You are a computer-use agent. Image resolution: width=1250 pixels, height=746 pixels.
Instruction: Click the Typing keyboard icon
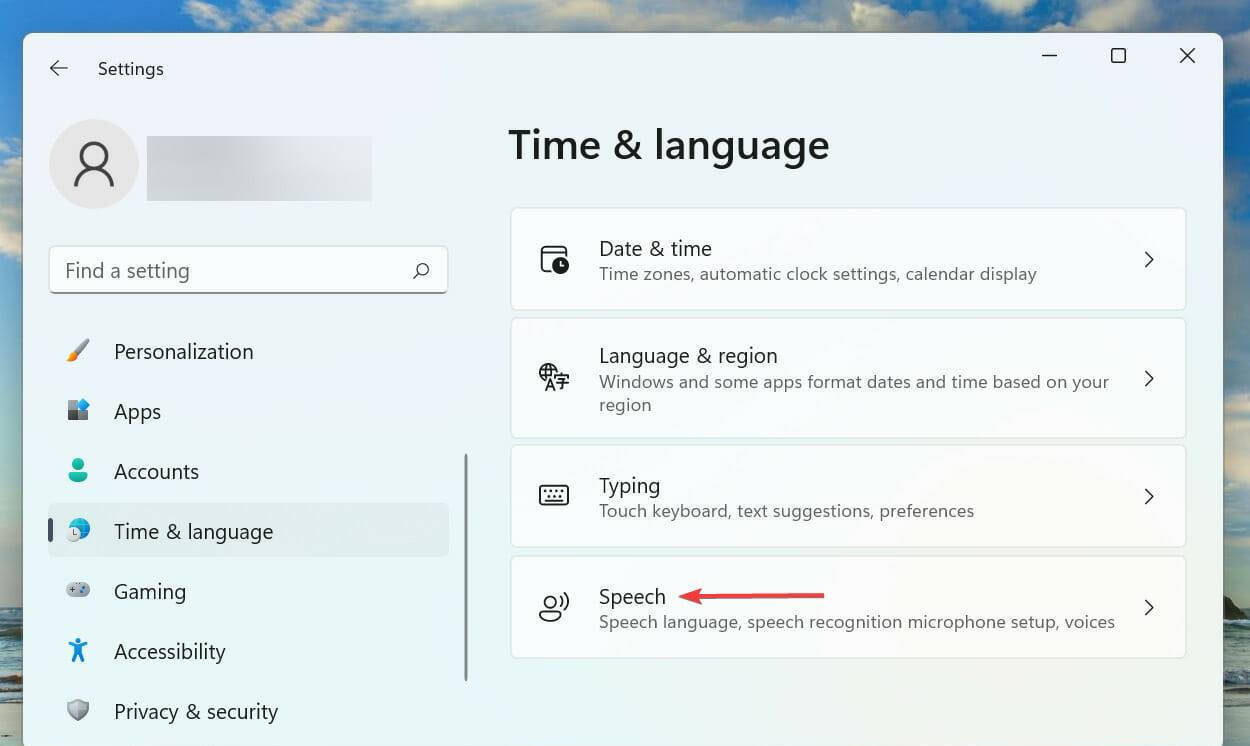(x=554, y=496)
